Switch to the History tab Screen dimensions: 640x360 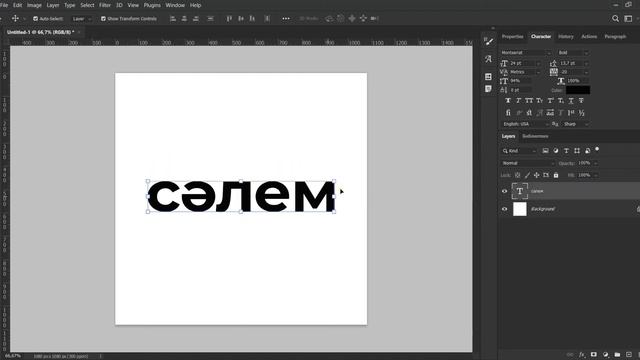[566, 36]
